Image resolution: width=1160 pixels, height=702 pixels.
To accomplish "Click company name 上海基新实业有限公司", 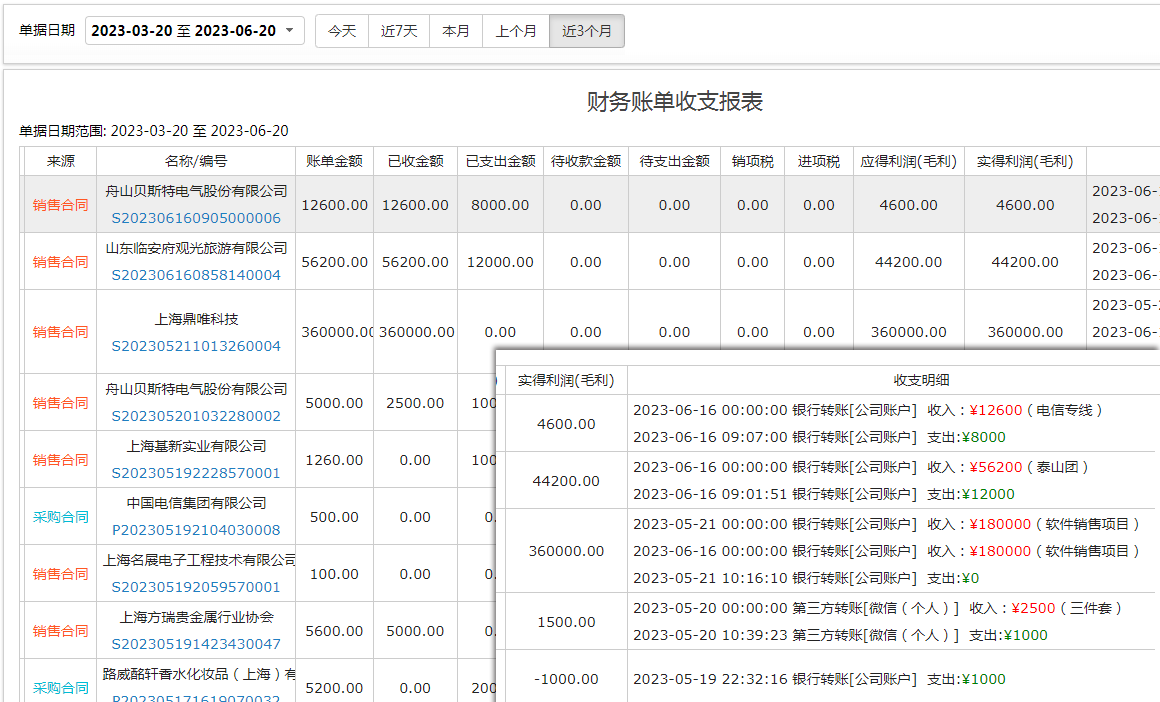I will 196,447.
